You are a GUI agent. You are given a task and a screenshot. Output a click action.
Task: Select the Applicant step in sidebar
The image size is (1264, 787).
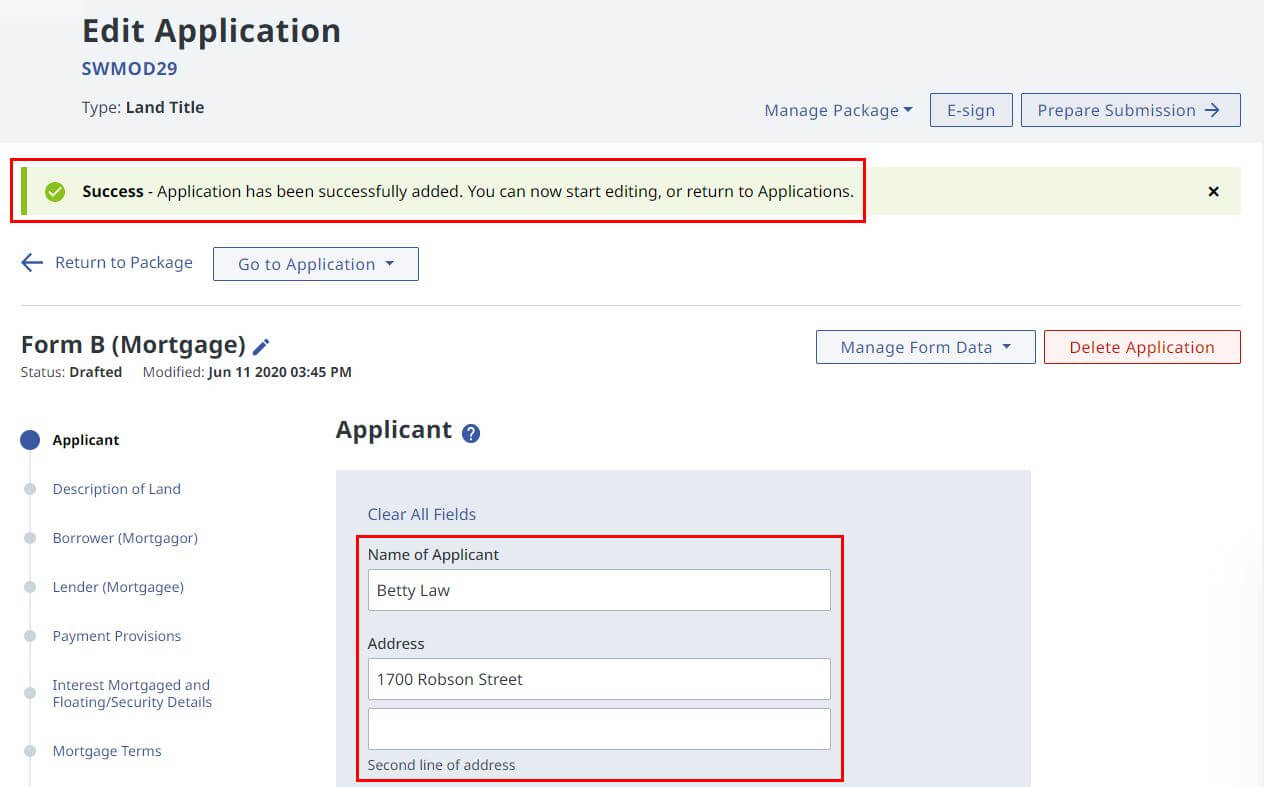pos(86,440)
